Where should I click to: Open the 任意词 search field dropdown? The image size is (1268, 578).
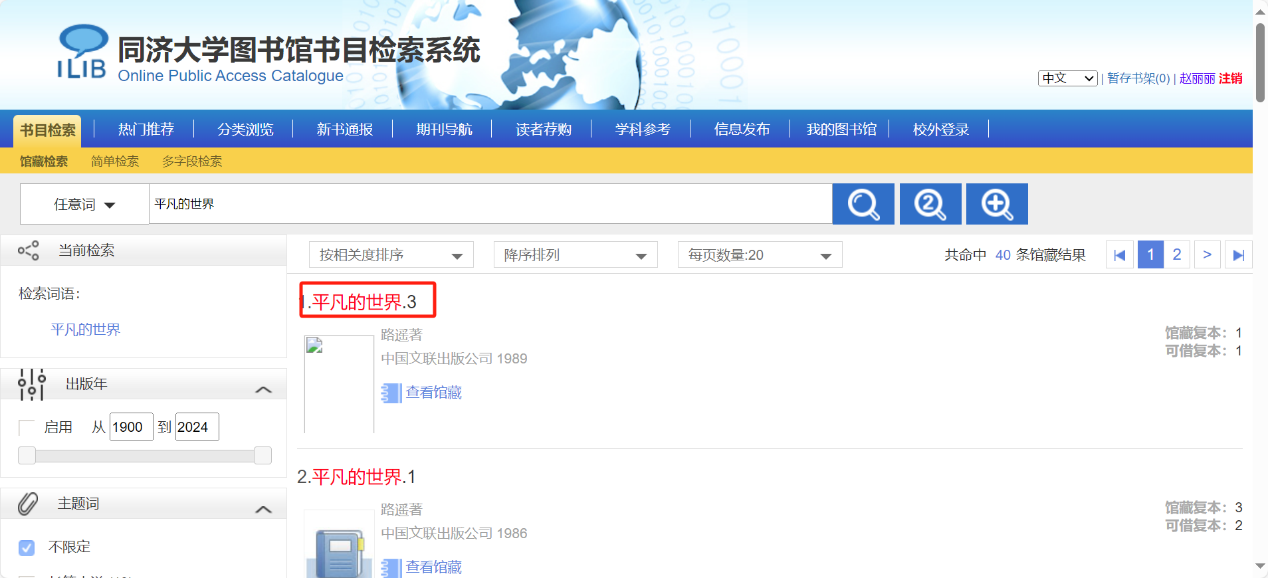coord(85,204)
